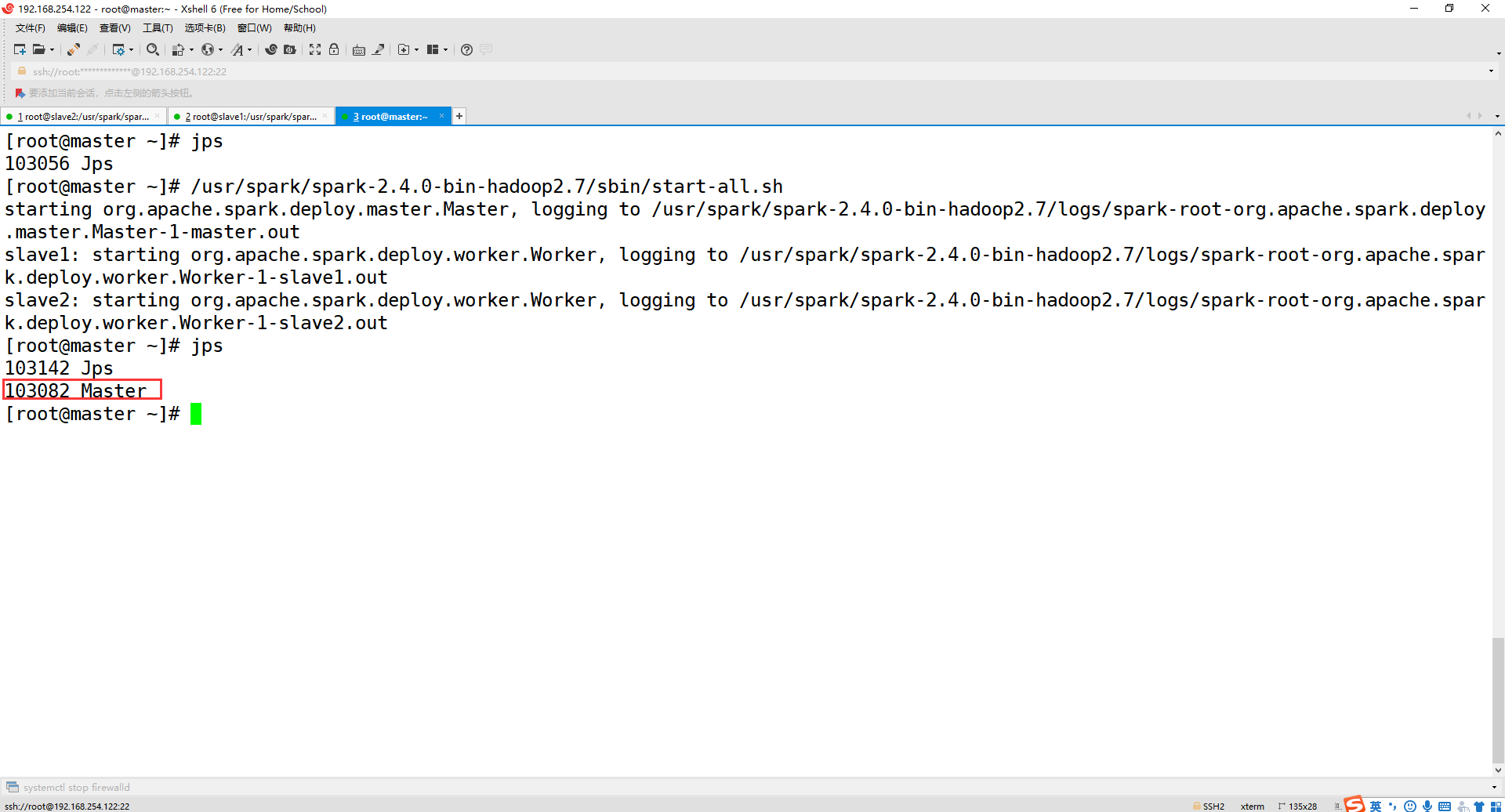Open the 文件(F) menu

(x=31, y=28)
